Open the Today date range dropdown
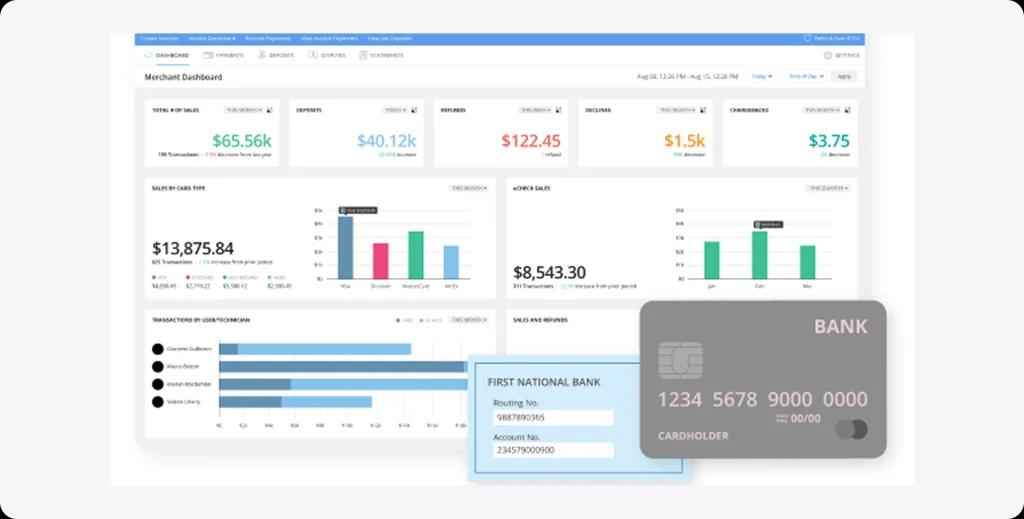 (x=761, y=76)
